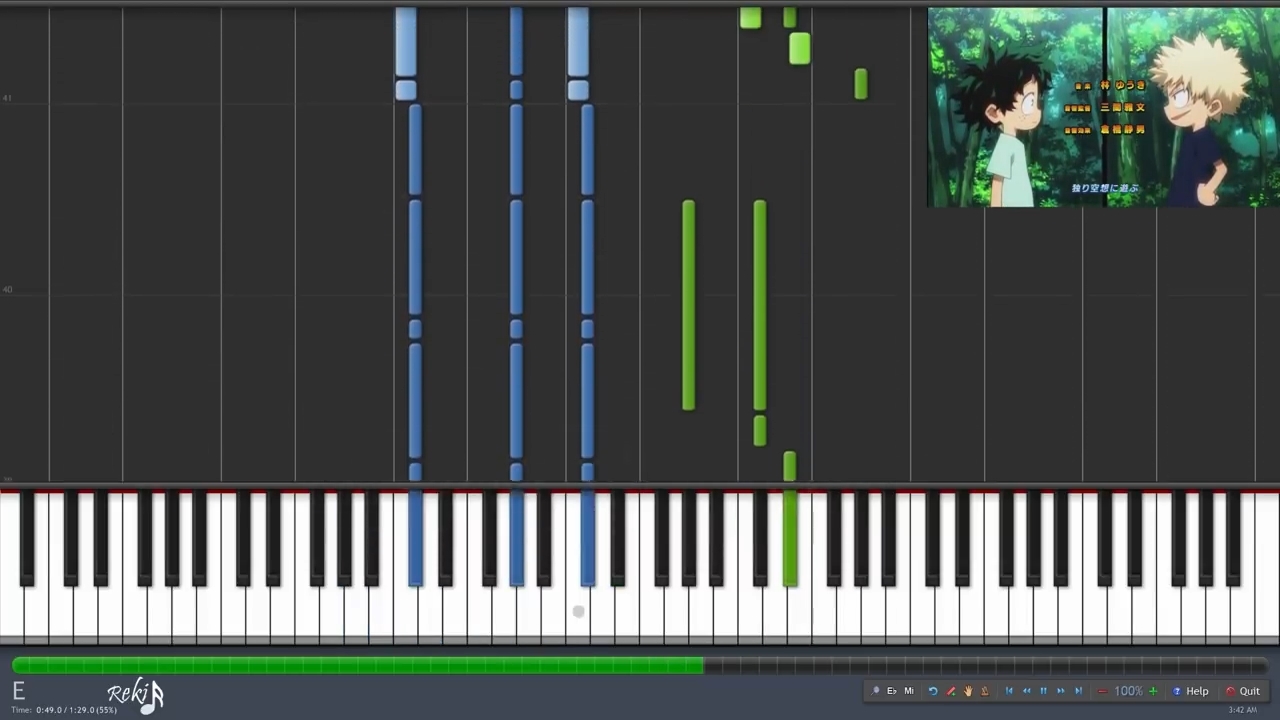Select the Eb key label option

(x=892, y=691)
